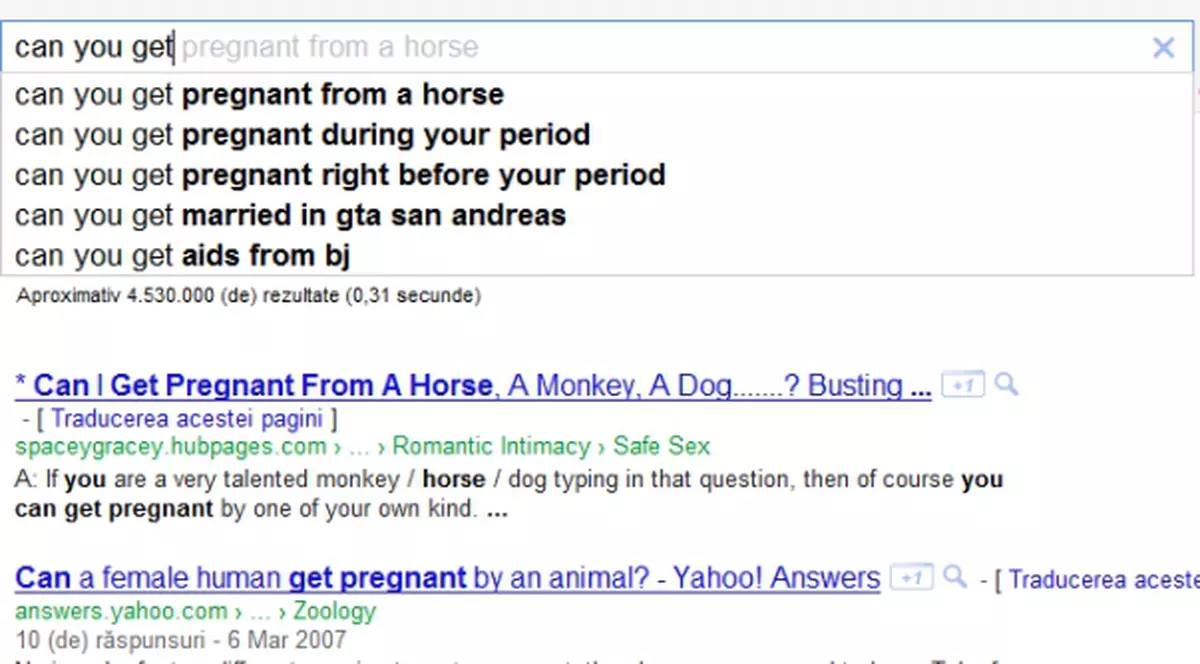Open "Can I Get Pregnant From A Horse" result
Viewport: 1200px width, 664px height.
coord(254,386)
